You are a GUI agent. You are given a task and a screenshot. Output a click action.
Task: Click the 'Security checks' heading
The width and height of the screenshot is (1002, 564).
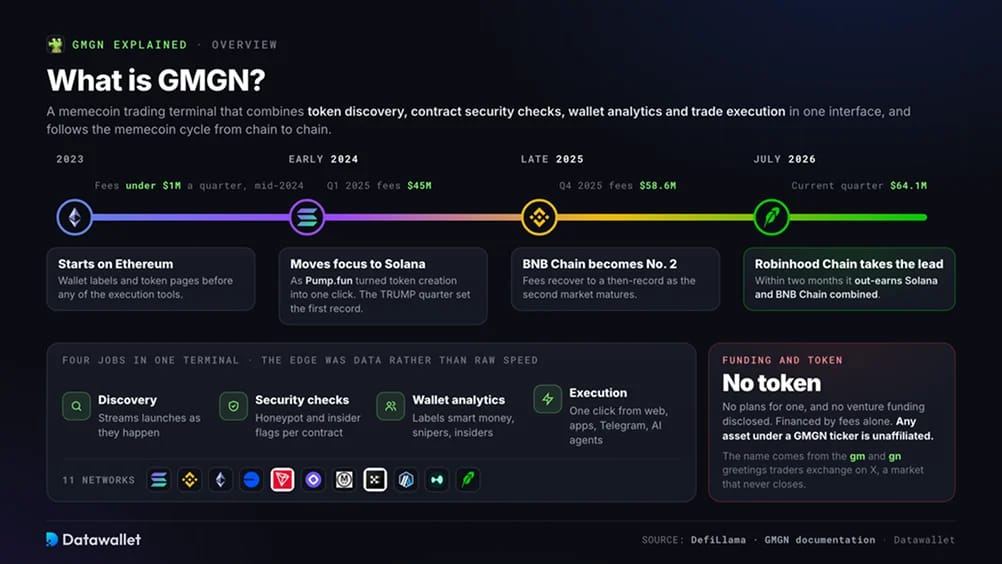click(302, 400)
